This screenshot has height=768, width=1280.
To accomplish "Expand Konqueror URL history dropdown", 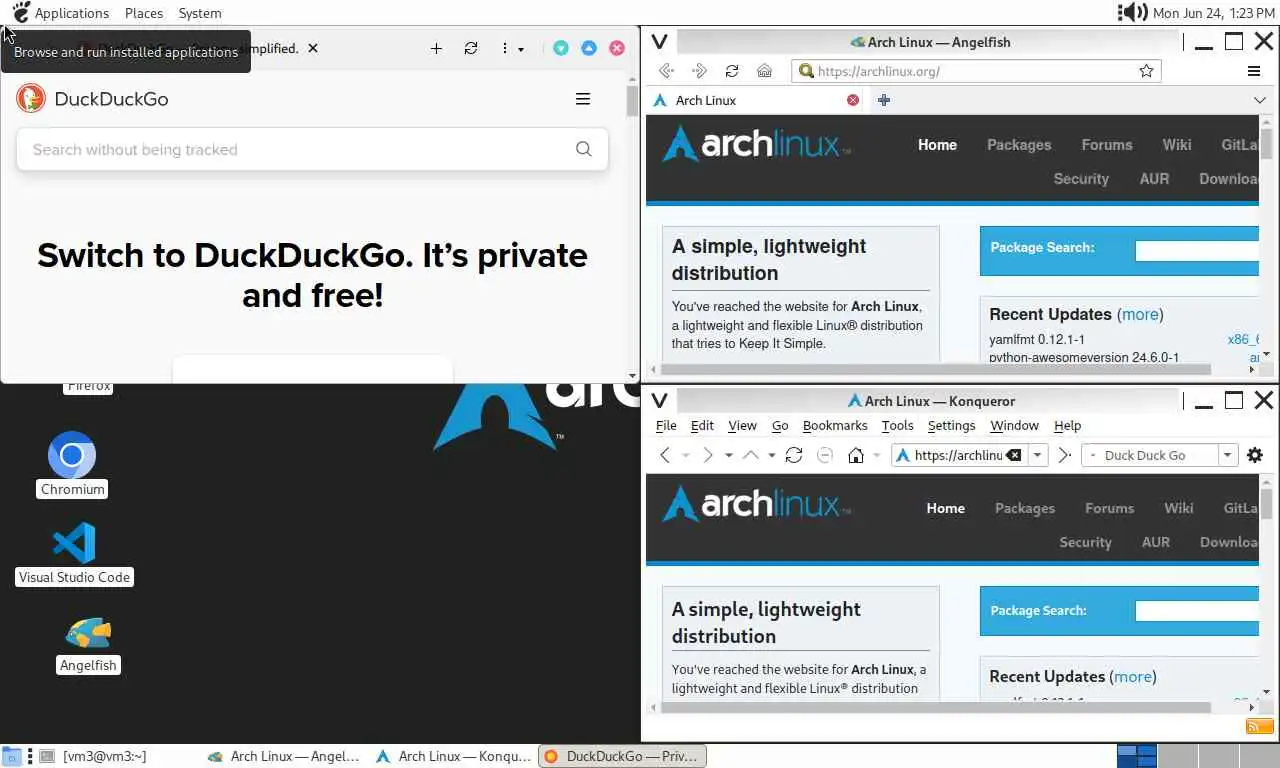I will [1038, 455].
